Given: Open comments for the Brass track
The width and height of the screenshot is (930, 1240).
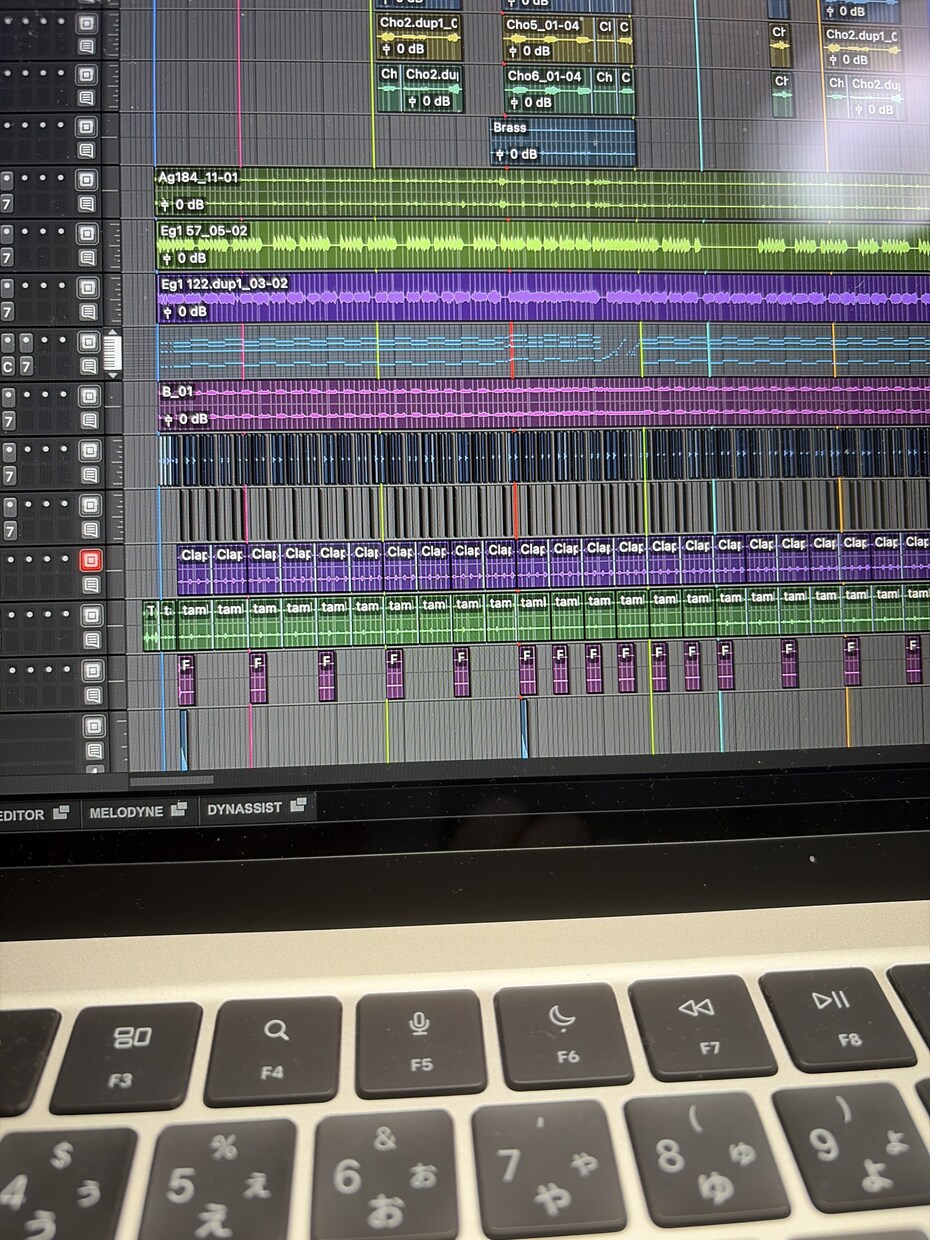Looking at the screenshot, I should click(x=87, y=152).
